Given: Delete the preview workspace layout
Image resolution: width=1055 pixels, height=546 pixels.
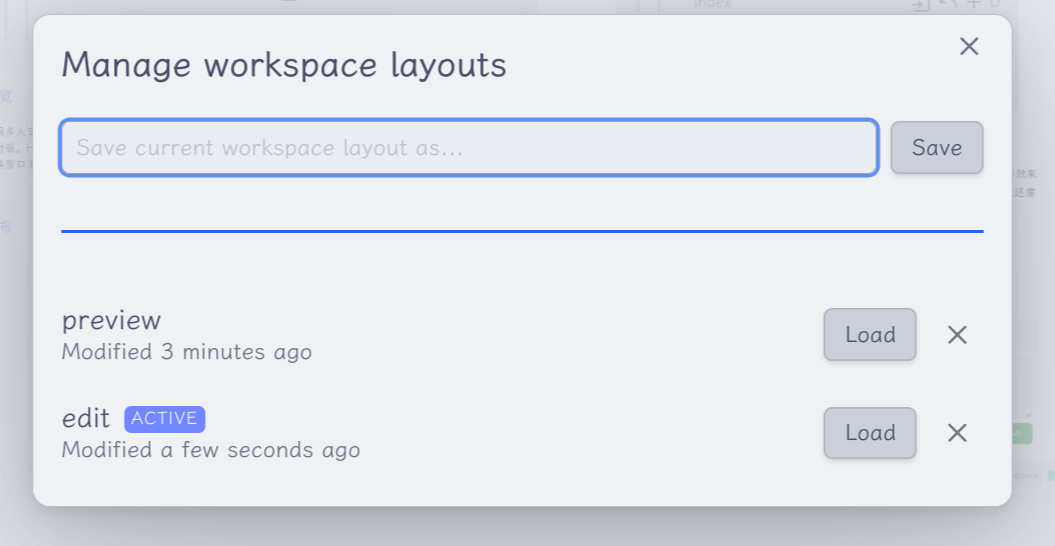Looking at the screenshot, I should (957, 335).
